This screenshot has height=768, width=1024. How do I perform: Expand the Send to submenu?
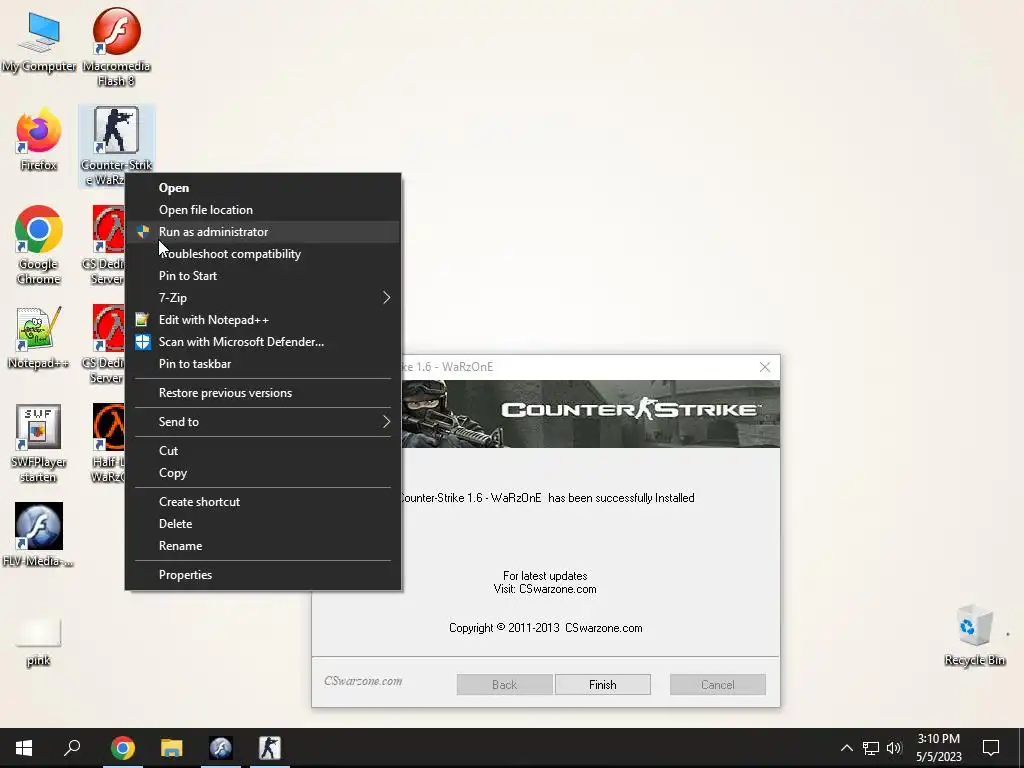pos(263,422)
